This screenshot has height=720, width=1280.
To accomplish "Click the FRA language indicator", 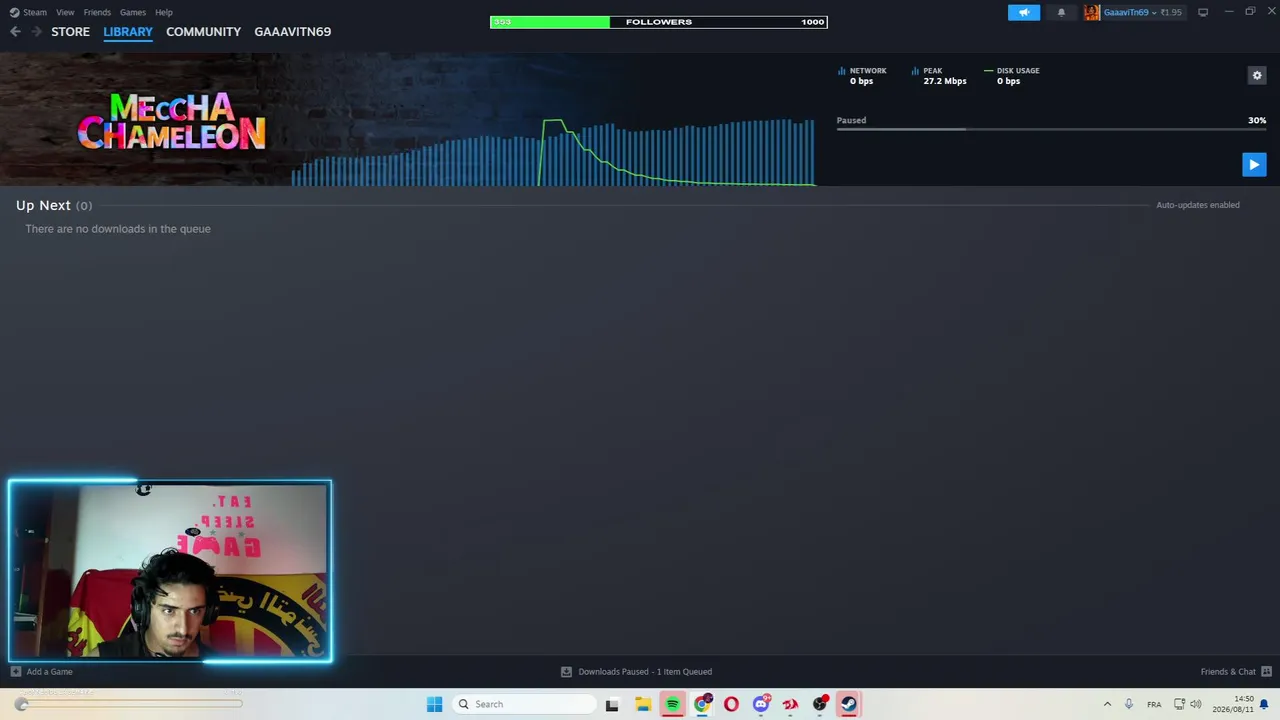I will point(1154,704).
